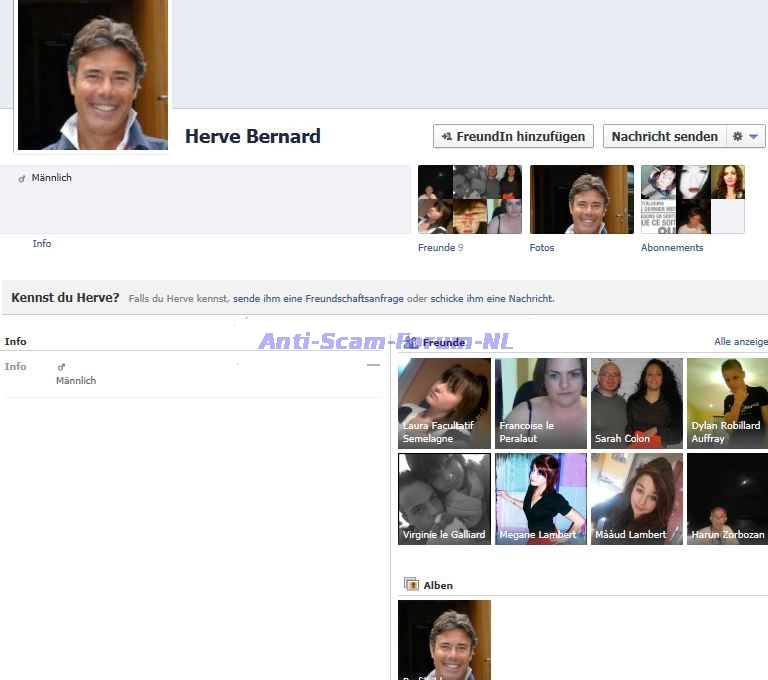Open the Freunde 9 friends list link
Screen dimensions: 768x680
(x=440, y=248)
